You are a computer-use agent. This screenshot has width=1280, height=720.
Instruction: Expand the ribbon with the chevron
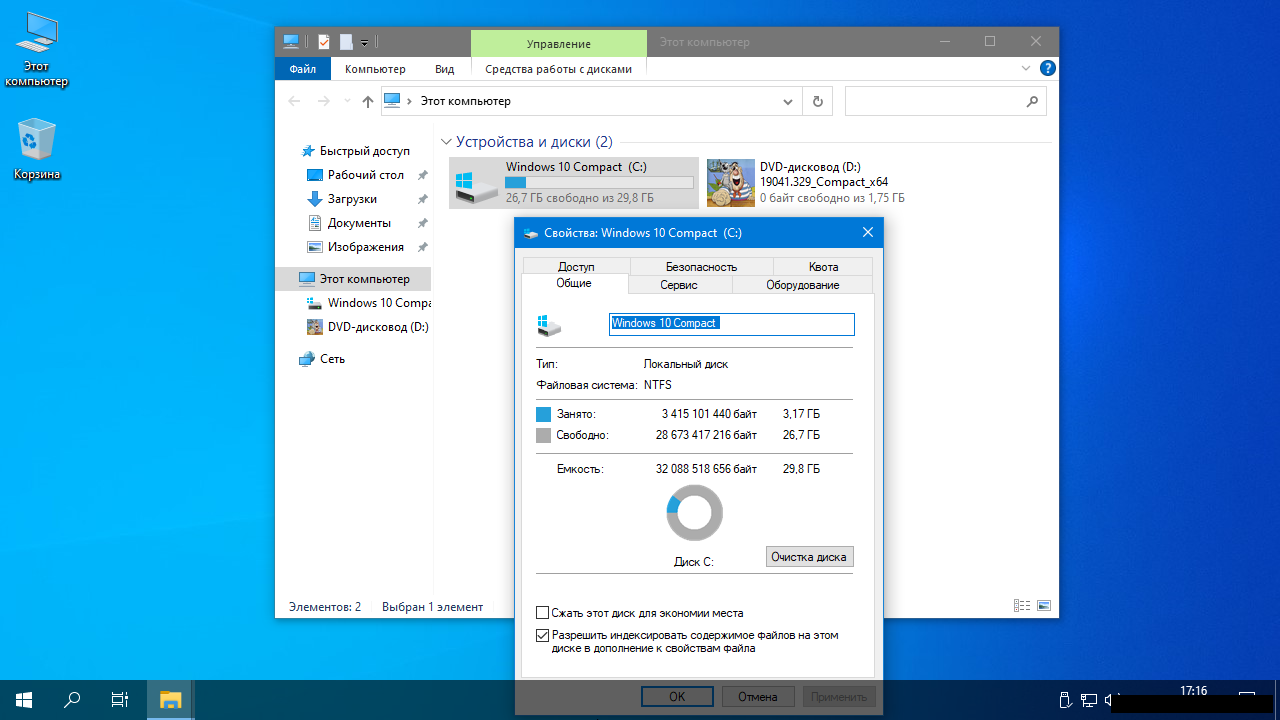pos(1026,69)
